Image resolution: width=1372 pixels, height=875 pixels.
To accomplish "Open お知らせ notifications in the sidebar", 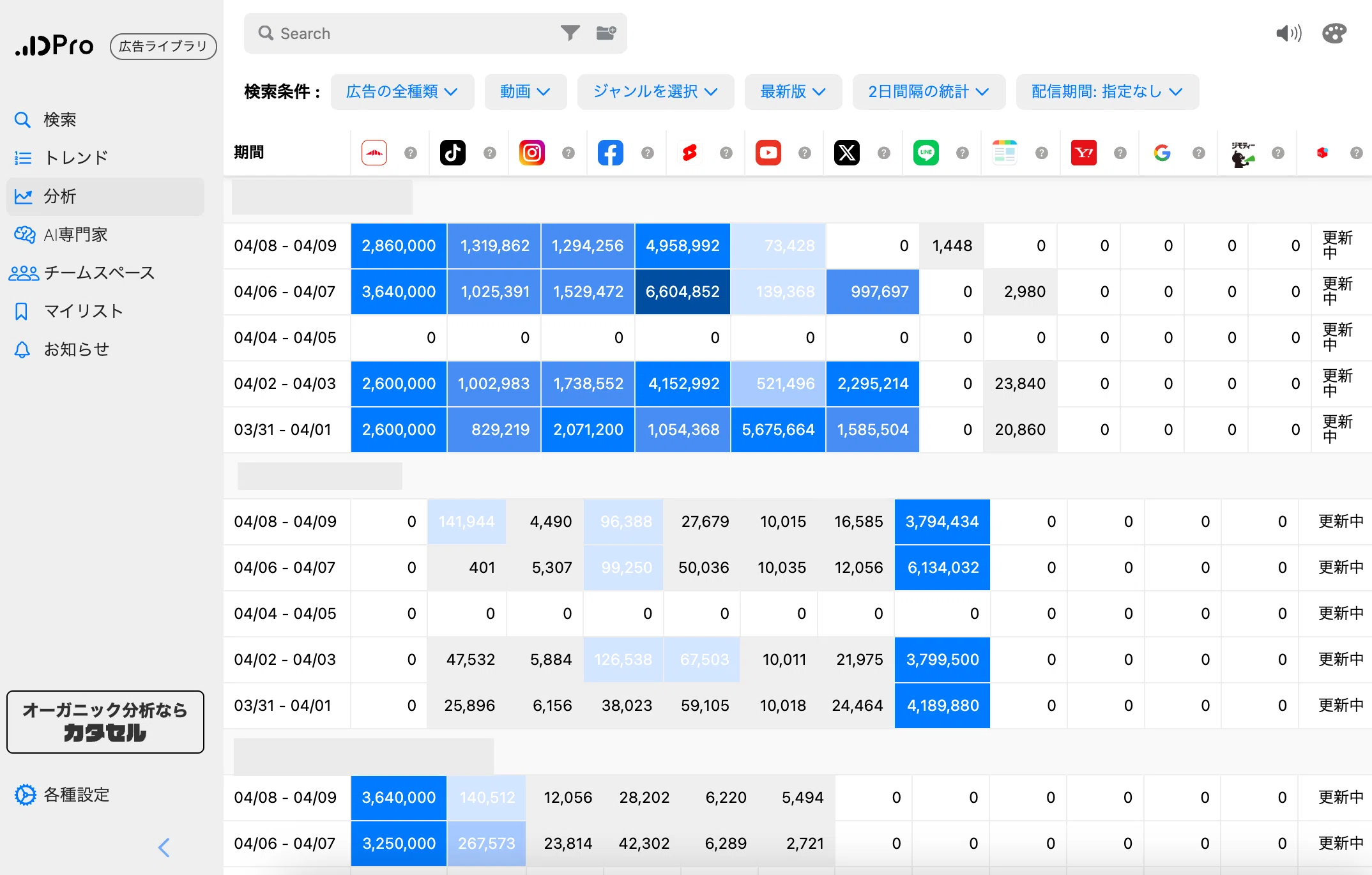I will coord(105,349).
